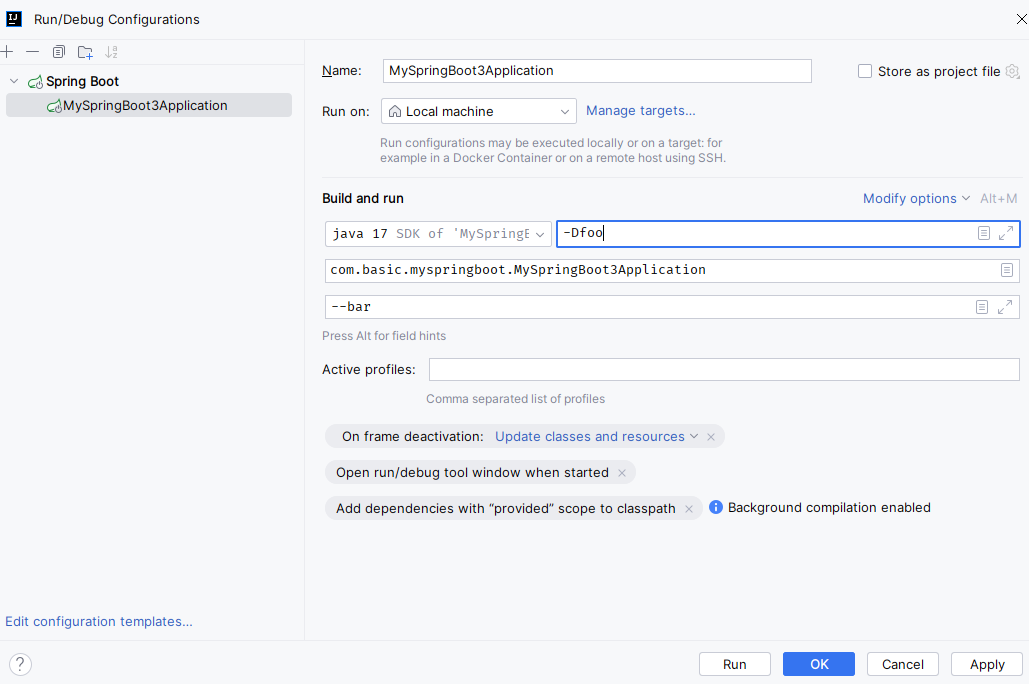Remove the On frame deactivation option
1029x684 pixels.
[711, 437]
